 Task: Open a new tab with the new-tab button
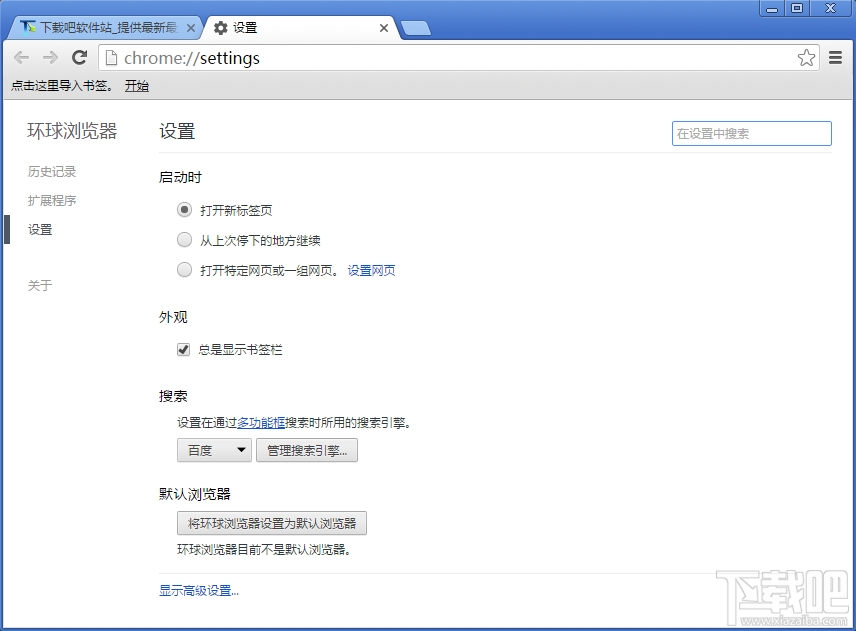[x=416, y=27]
